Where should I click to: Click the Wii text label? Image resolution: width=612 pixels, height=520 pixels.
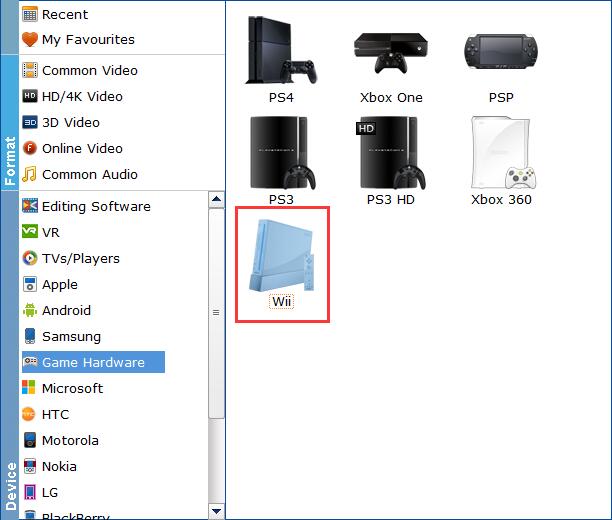pos(281,301)
